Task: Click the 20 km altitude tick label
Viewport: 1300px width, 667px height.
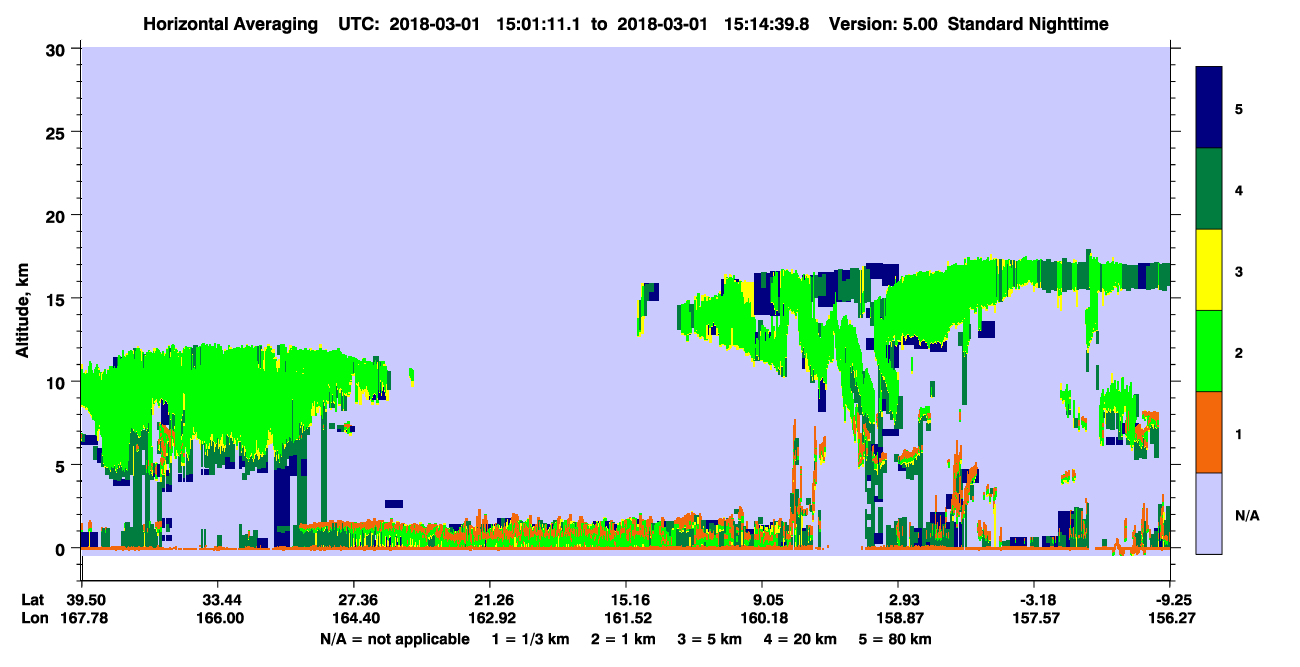Action: coord(58,216)
